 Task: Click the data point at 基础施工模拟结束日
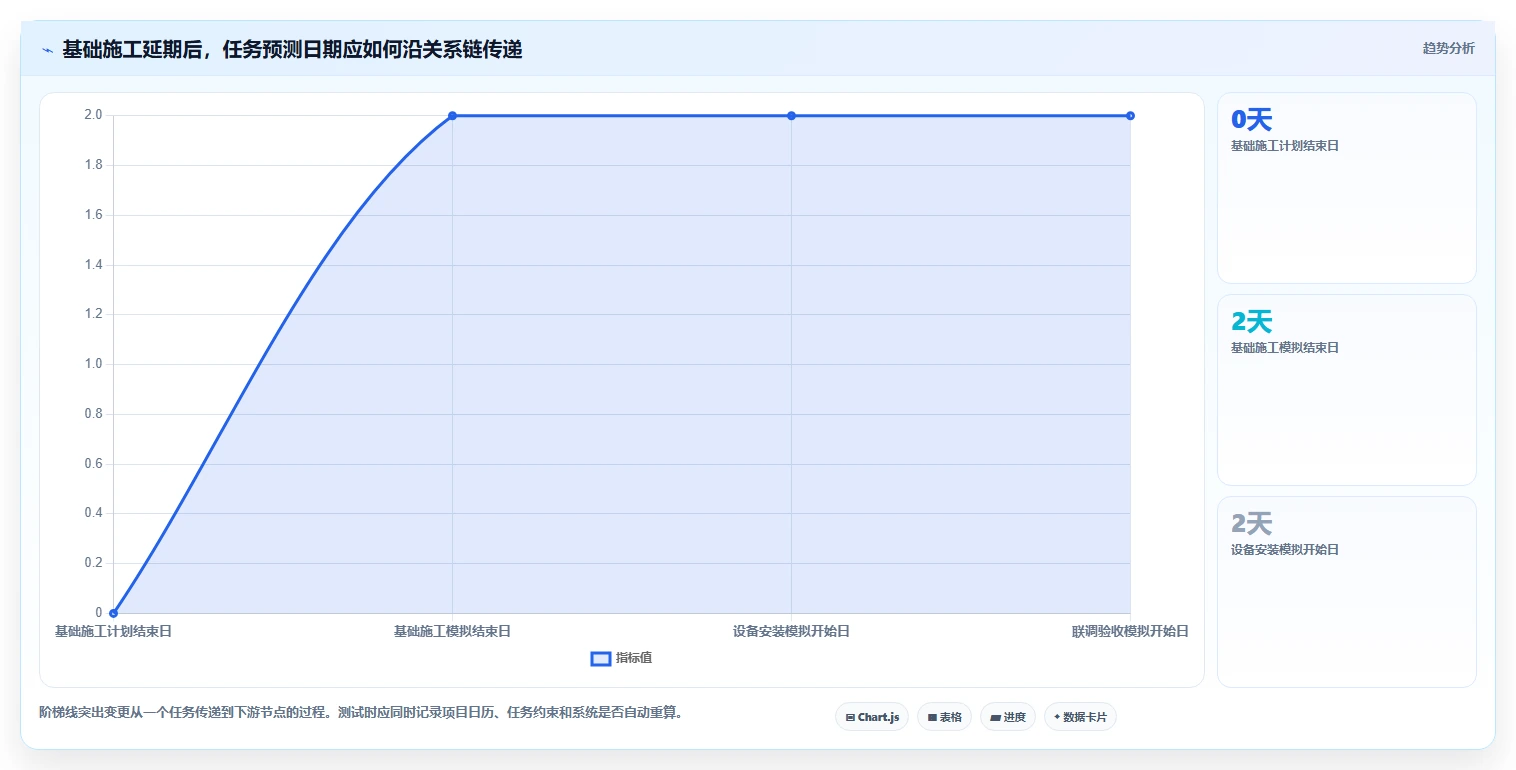[452, 116]
